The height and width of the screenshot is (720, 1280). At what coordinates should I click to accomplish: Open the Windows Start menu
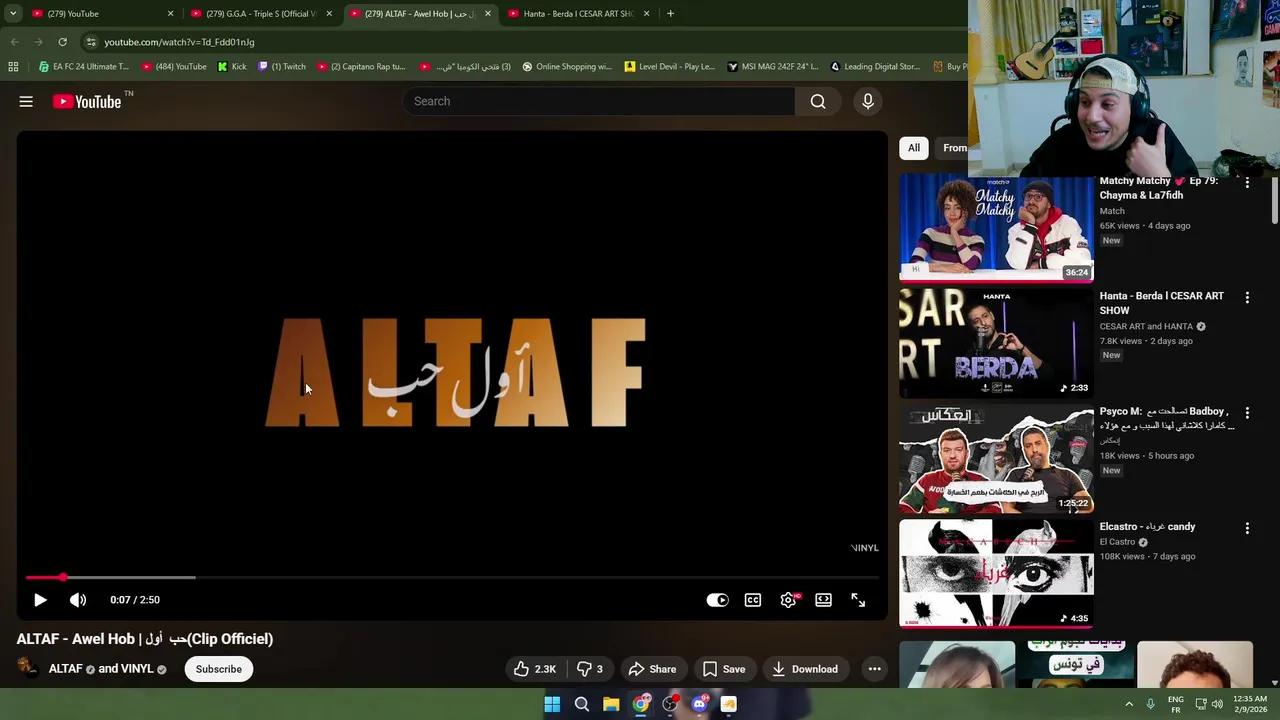pos(552,704)
